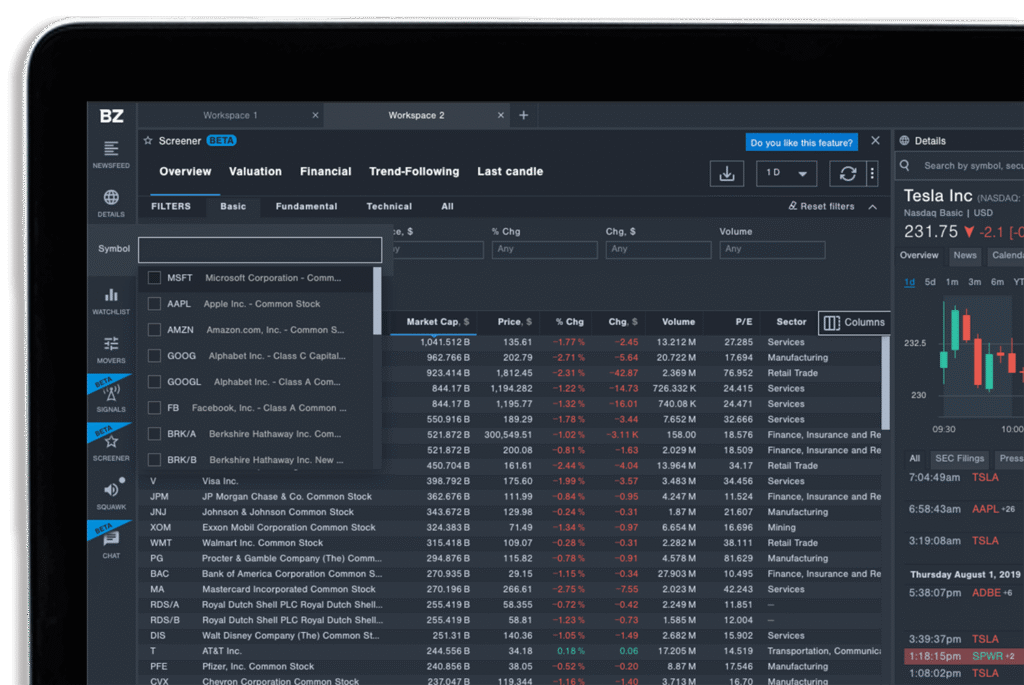Open the three-dot more options menu

[872, 173]
